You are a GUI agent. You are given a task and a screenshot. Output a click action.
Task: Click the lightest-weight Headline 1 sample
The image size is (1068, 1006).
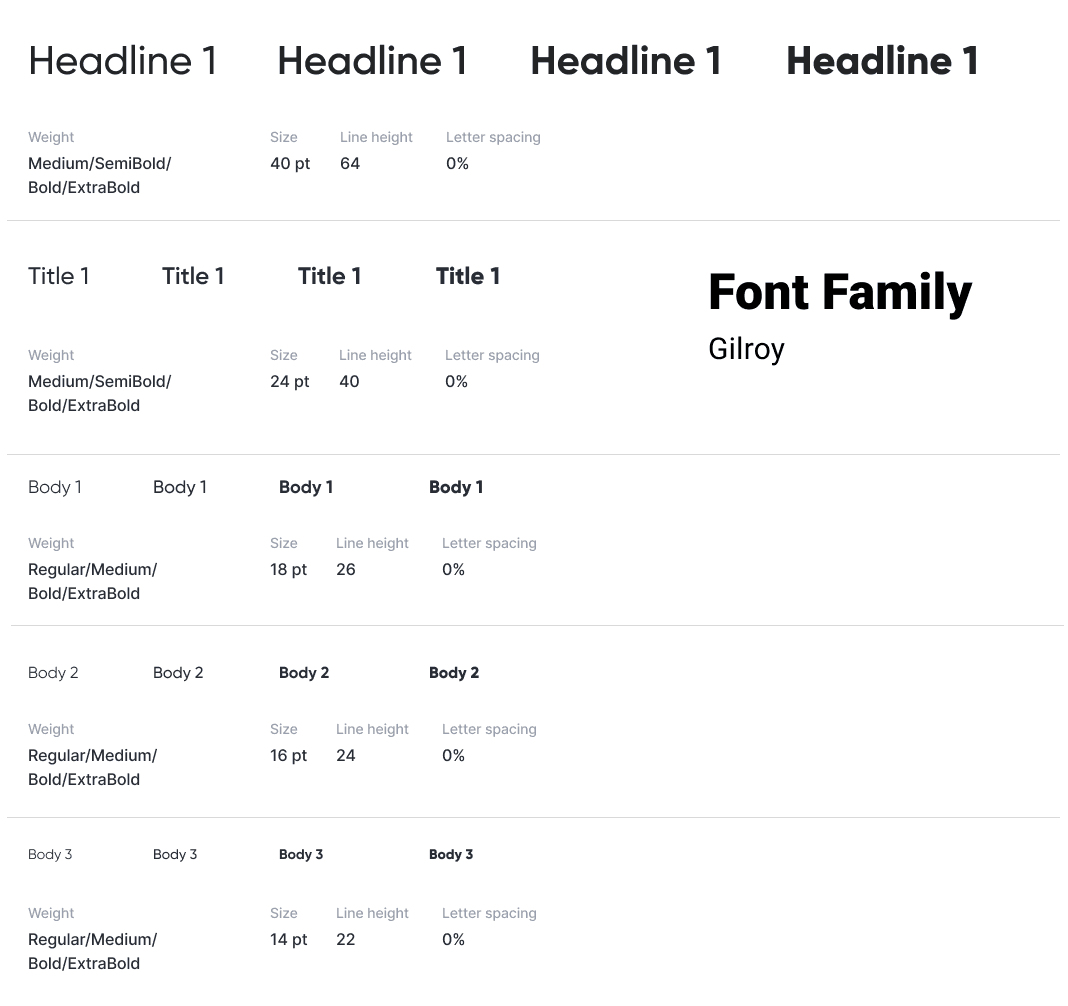[x=123, y=61]
